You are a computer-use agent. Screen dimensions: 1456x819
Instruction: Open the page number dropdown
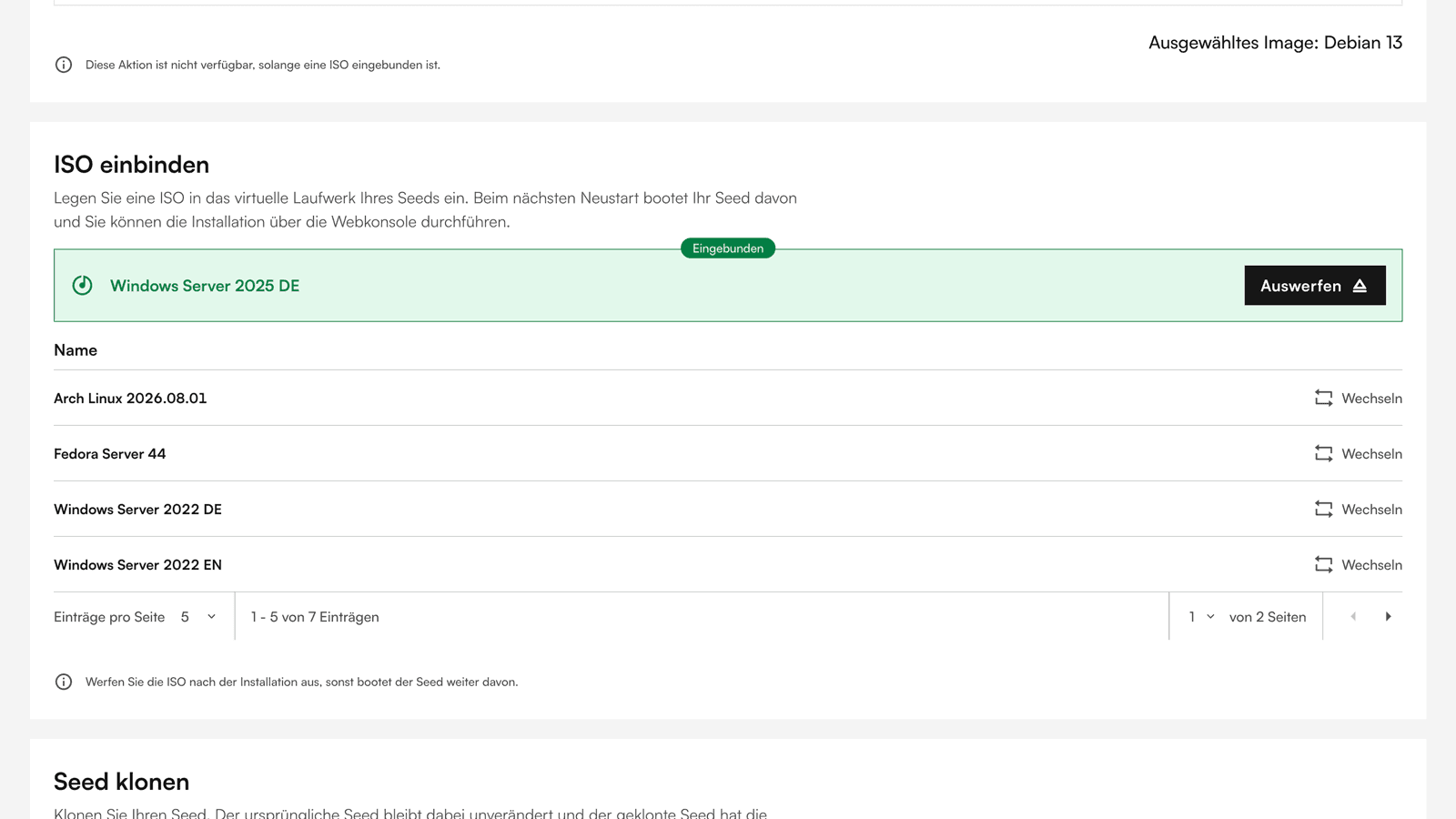pos(1201,617)
